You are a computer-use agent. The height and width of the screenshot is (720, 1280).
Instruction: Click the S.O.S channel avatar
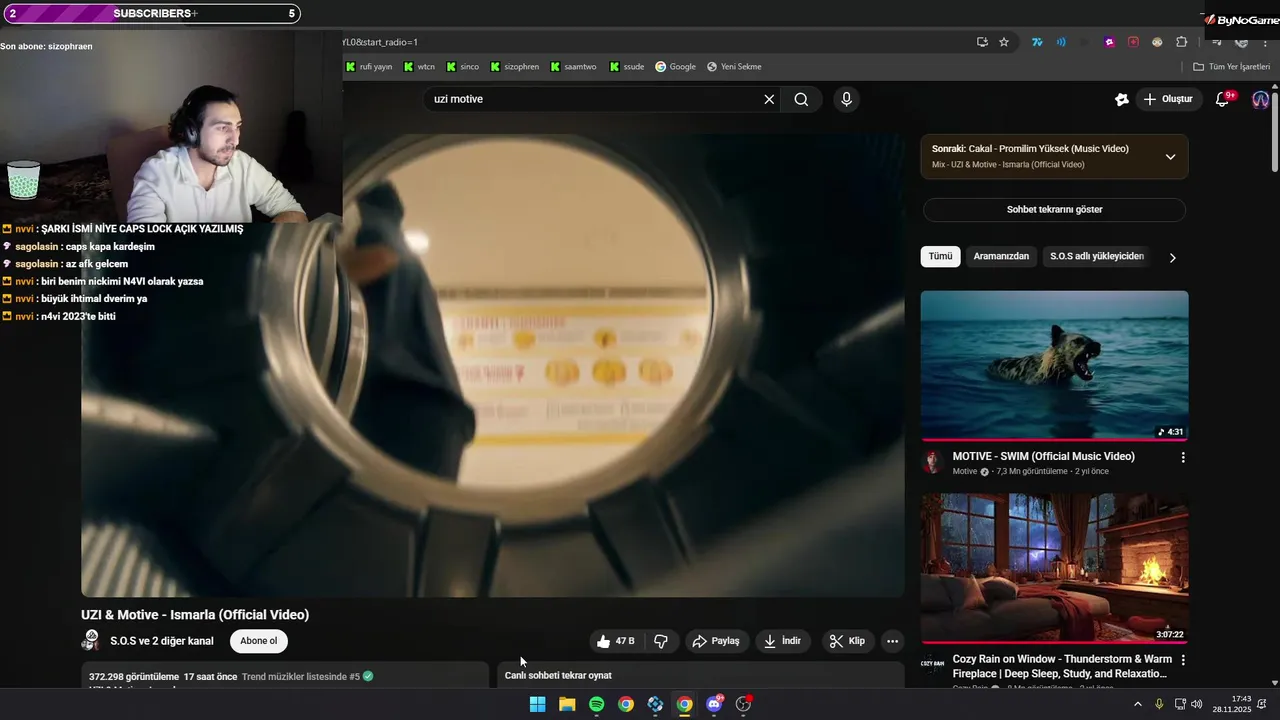(x=91, y=640)
